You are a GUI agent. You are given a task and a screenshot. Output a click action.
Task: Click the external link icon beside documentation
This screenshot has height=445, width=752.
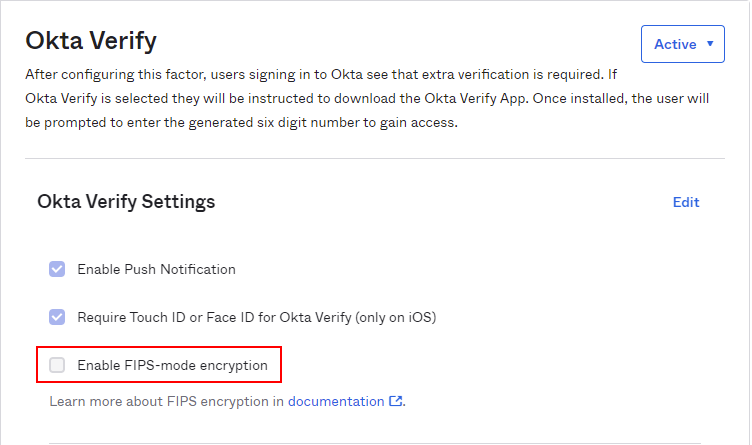395,401
